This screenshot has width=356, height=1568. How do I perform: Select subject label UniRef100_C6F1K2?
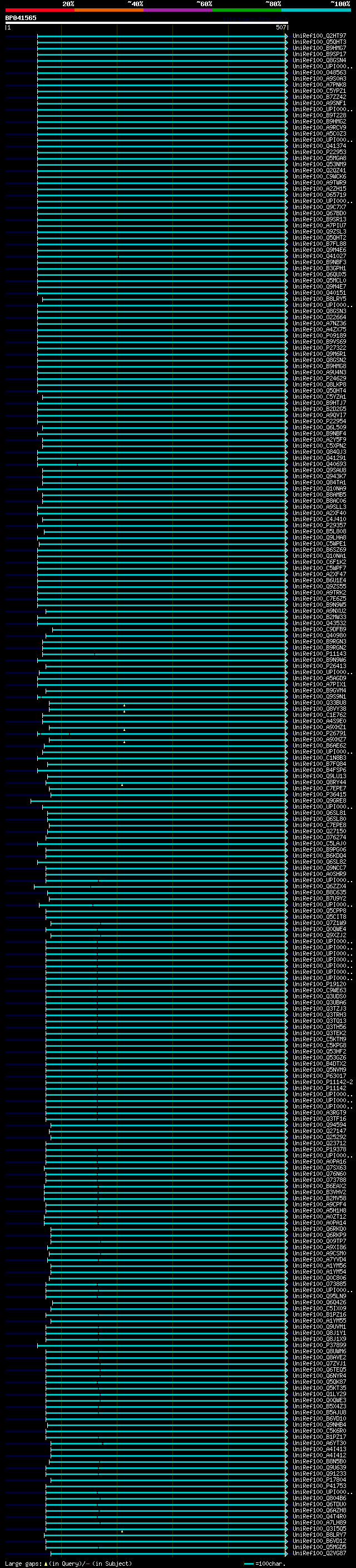pos(319,562)
